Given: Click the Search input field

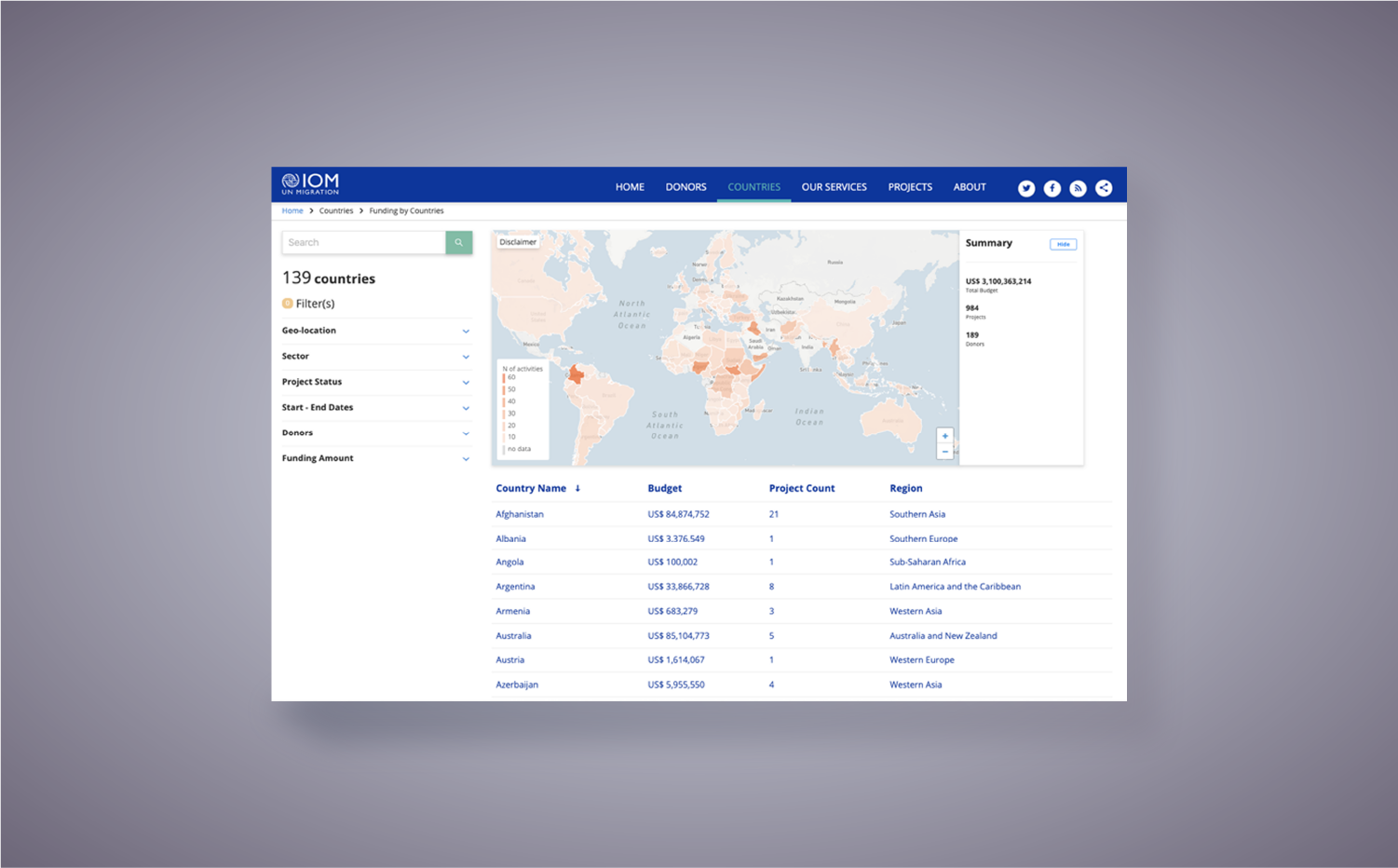Looking at the screenshot, I should pyautogui.click(x=364, y=242).
